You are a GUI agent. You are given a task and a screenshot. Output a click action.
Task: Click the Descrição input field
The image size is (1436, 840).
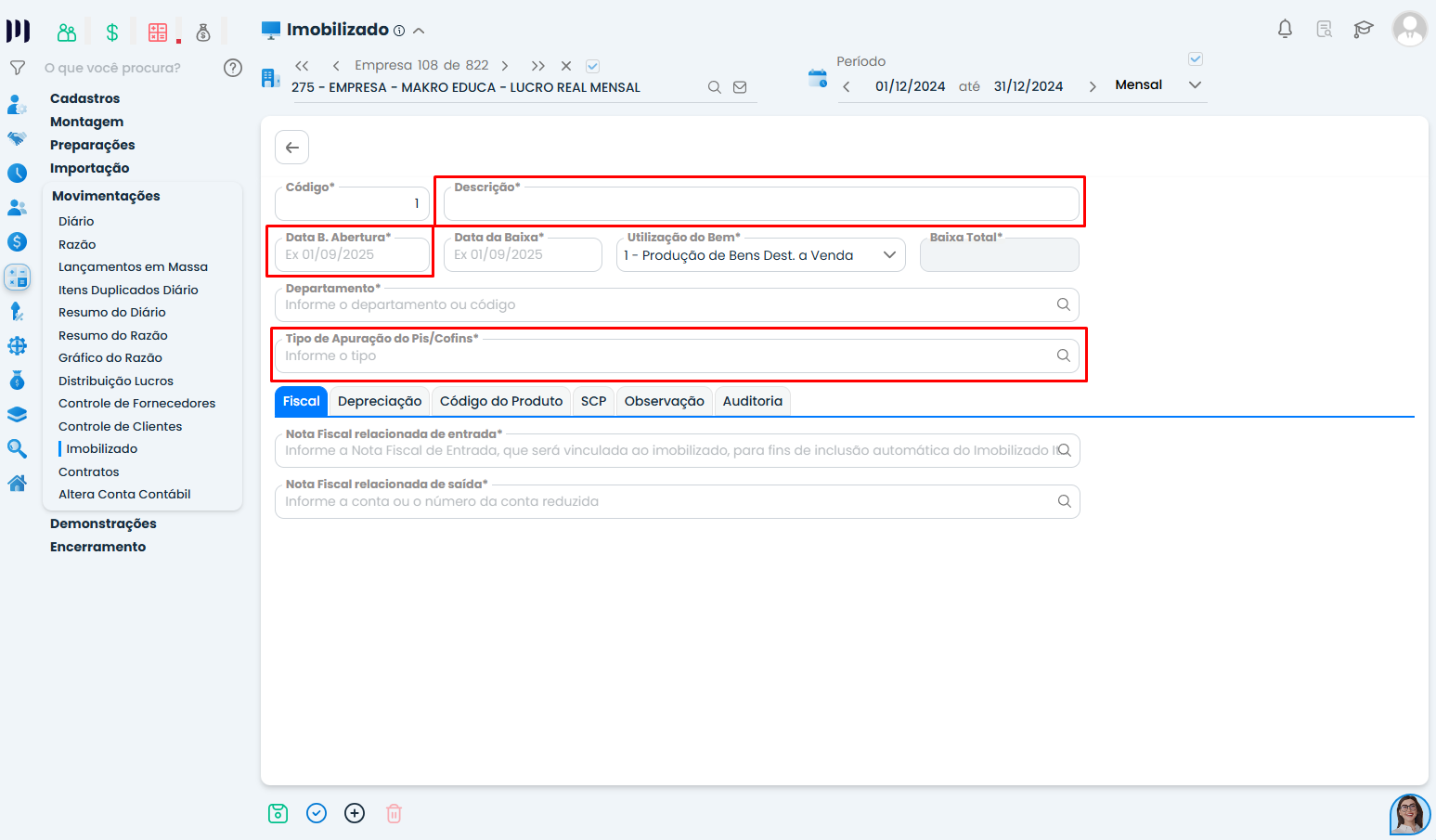[761, 204]
